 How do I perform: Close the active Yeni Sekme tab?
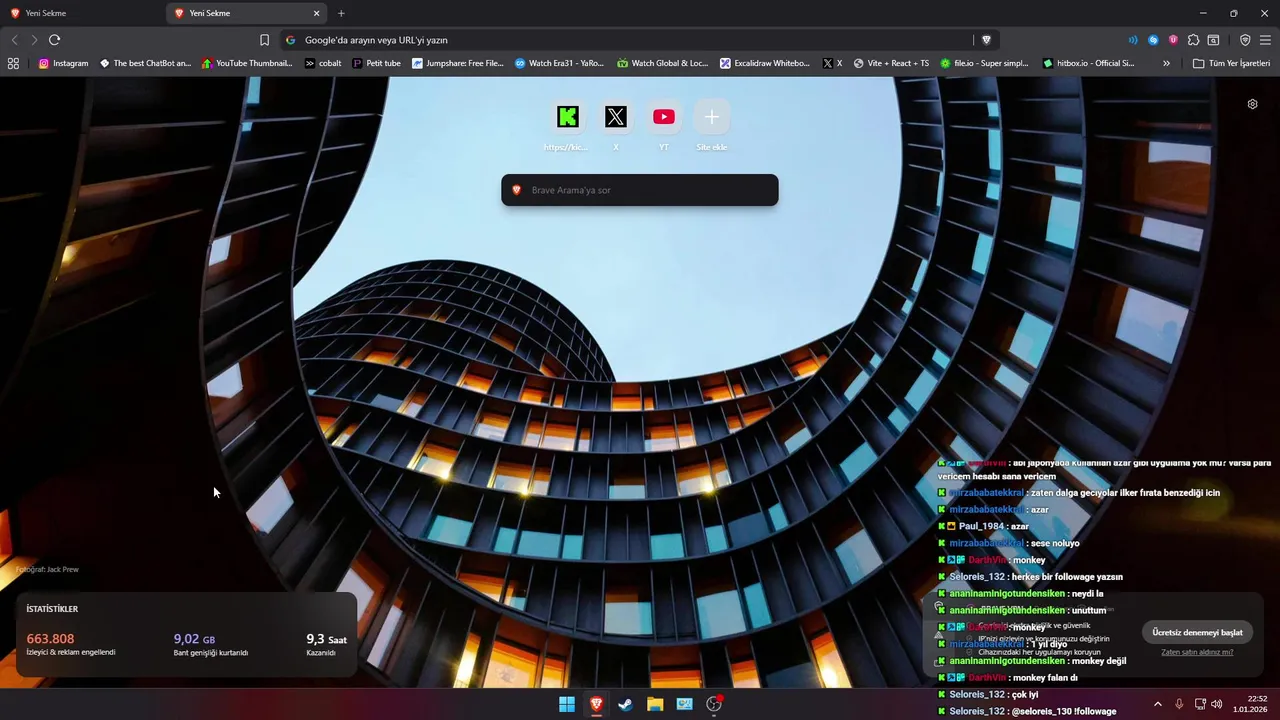317,13
